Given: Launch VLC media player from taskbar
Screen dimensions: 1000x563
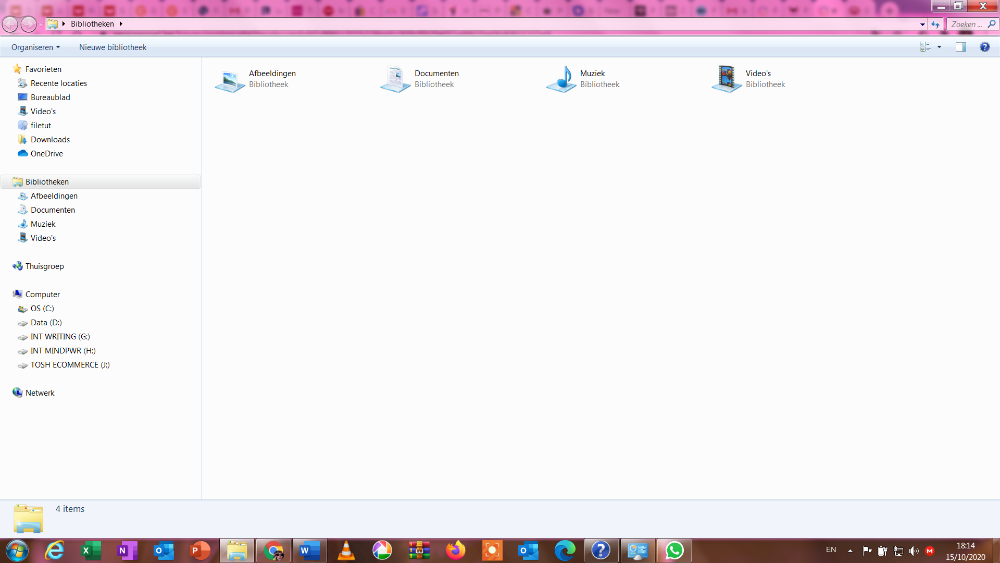Looking at the screenshot, I should 346,550.
